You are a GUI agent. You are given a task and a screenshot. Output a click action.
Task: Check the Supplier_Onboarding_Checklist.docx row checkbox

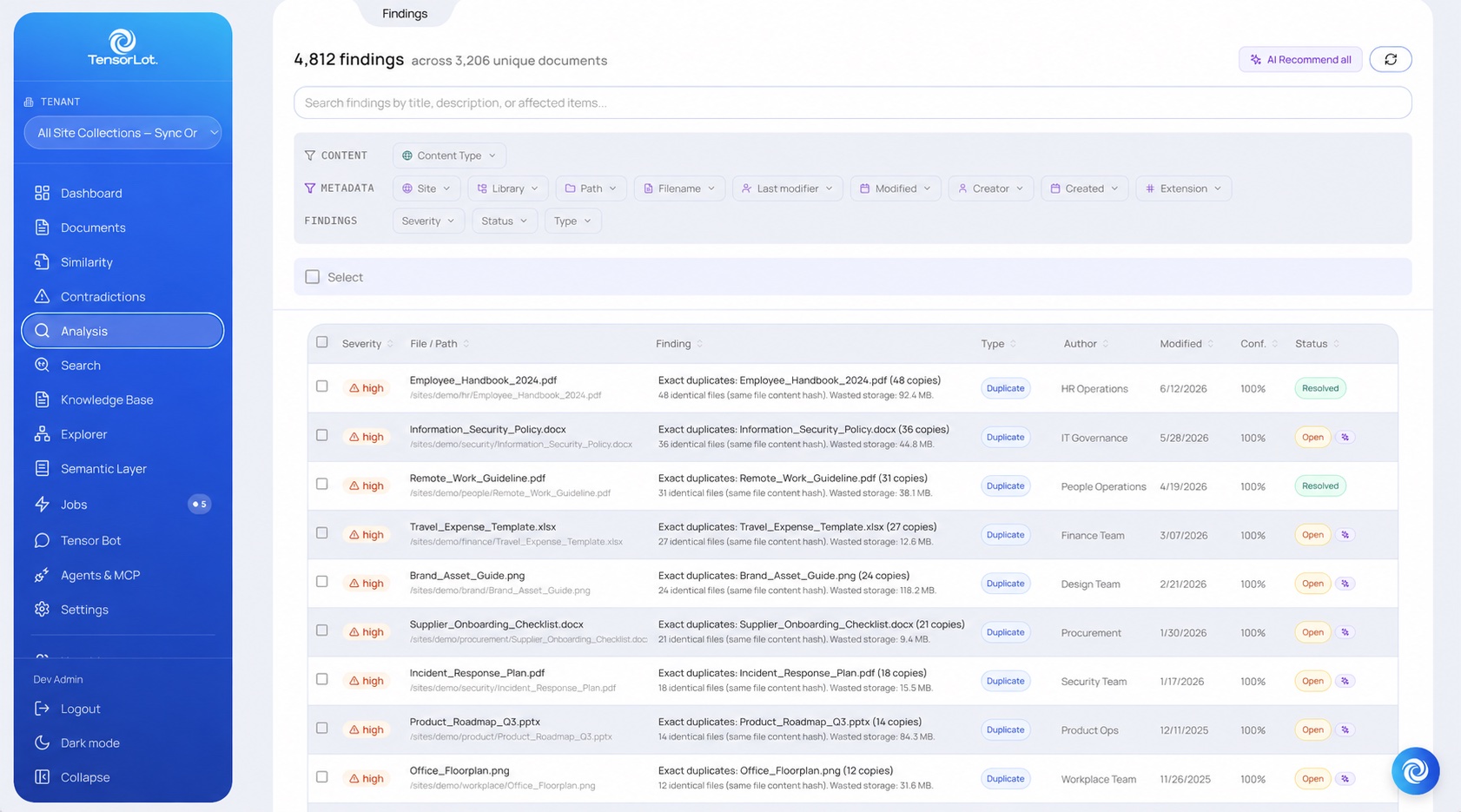pos(322,630)
